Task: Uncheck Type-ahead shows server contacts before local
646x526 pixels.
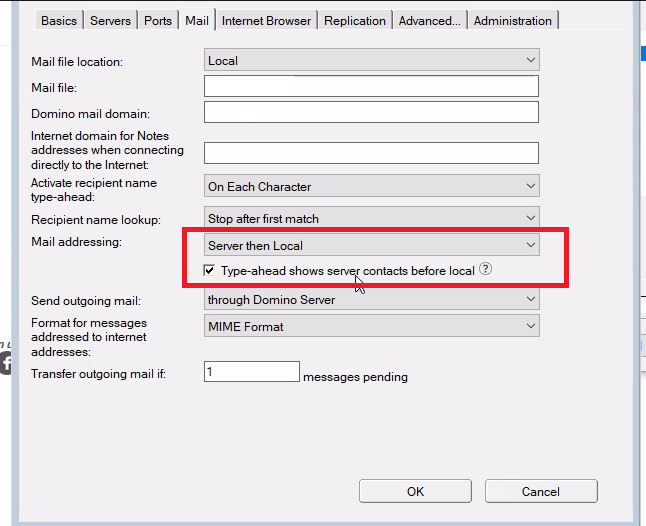Action: (x=209, y=270)
